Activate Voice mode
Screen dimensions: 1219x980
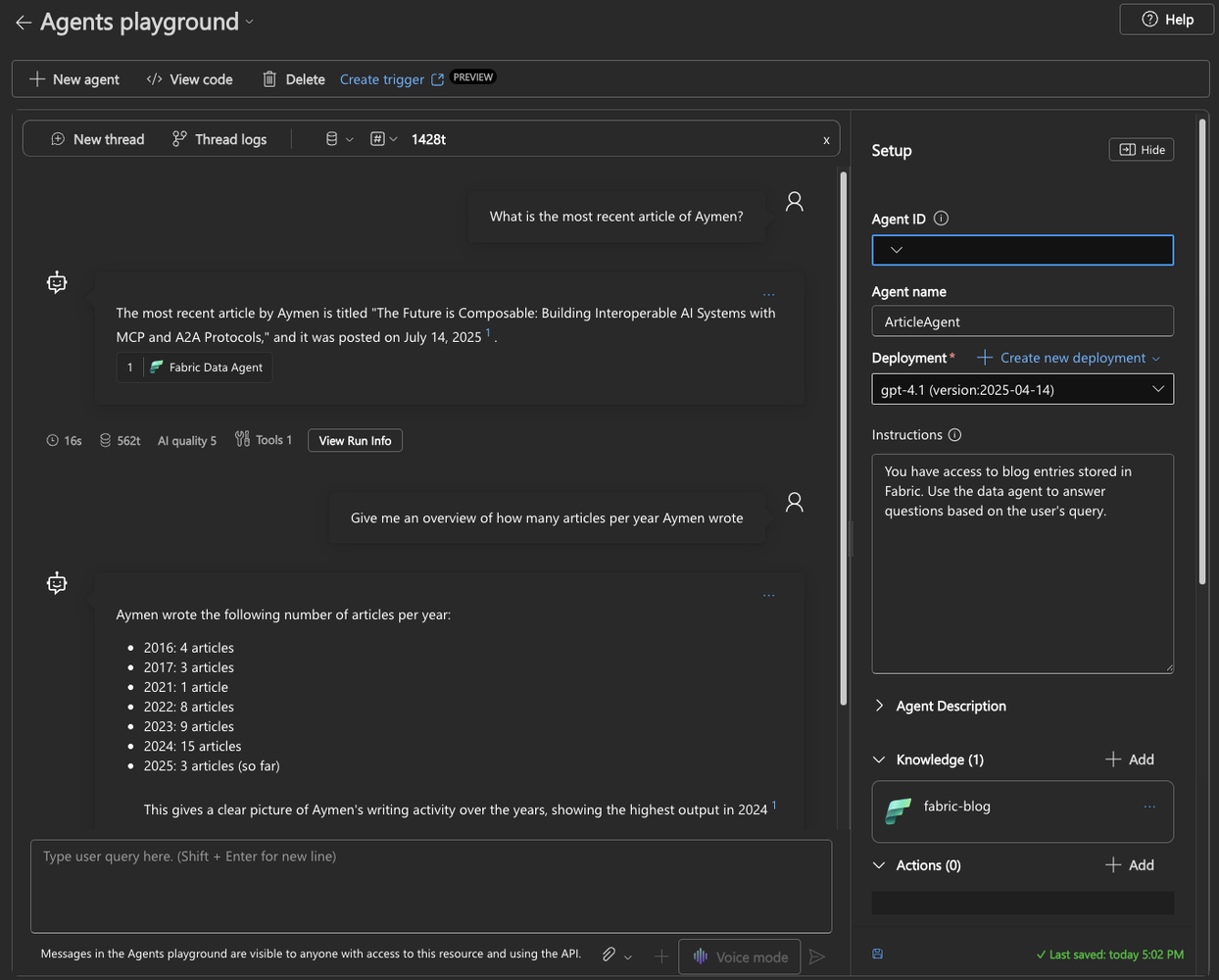click(x=739, y=955)
